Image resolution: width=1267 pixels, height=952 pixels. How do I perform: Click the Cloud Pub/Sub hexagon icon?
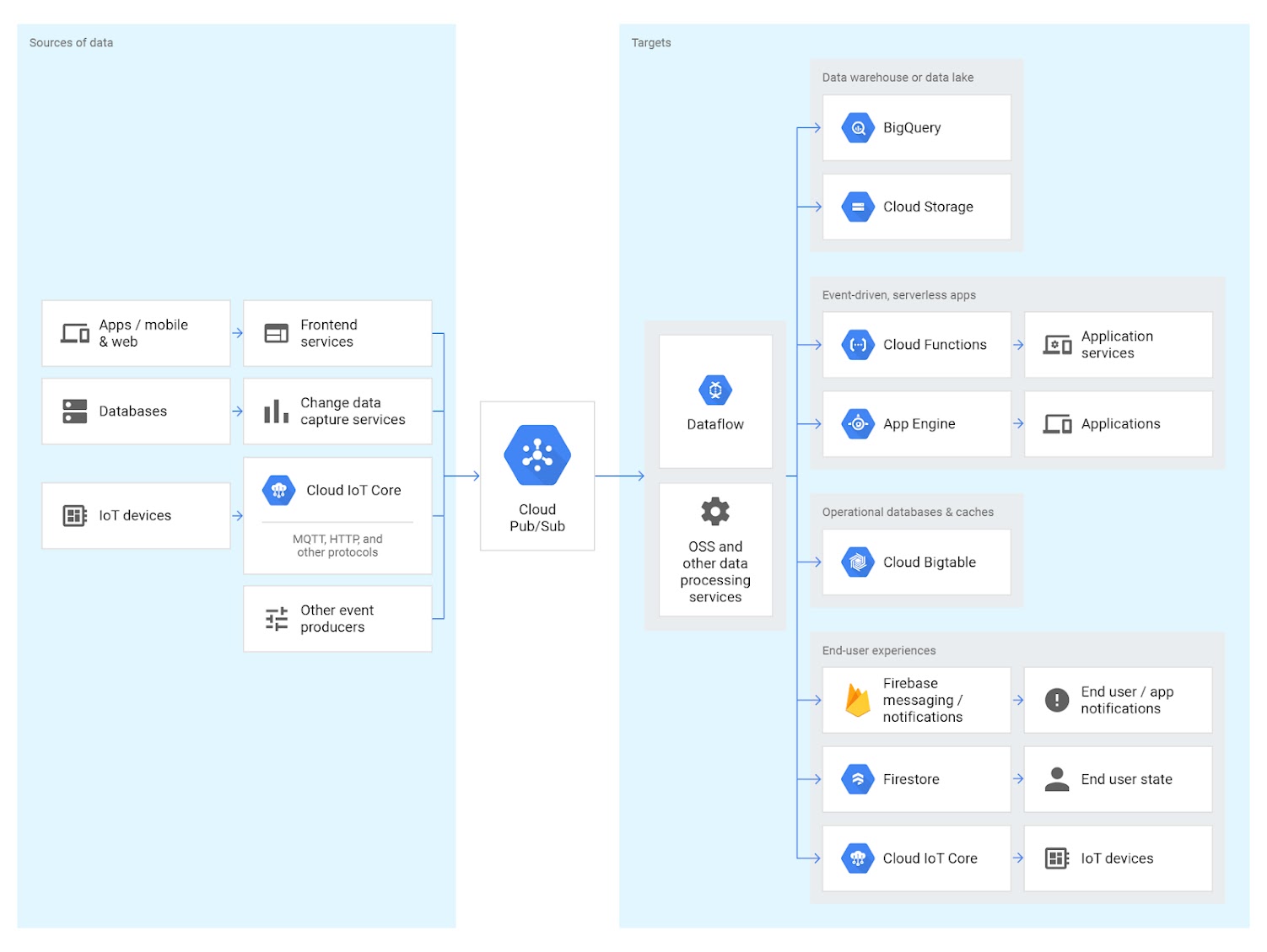(x=537, y=455)
